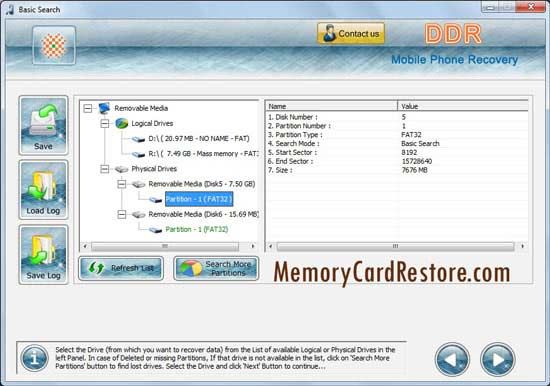Image resolution: width=550 pixels, height=386 pixels.
Task: Open the Contact us button
Action: [x=351, y=34]
